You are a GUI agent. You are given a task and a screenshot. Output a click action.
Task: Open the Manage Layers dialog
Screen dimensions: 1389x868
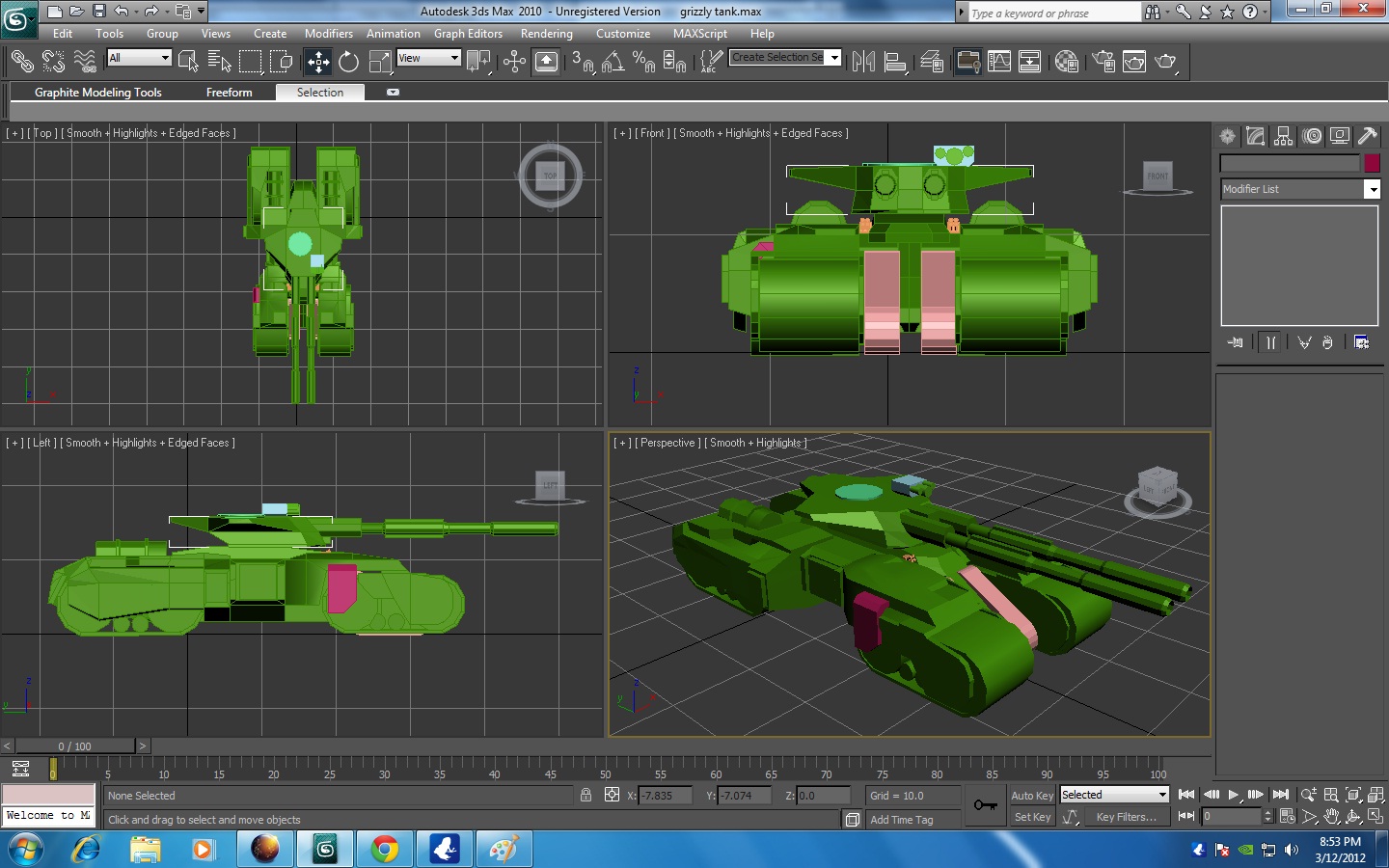coord(932,62)
